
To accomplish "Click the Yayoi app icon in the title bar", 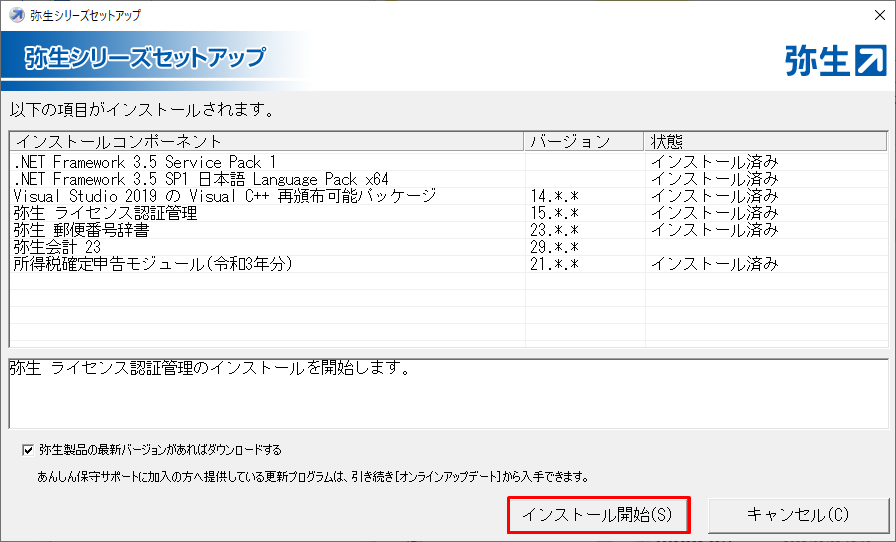I will pos(17,15).
